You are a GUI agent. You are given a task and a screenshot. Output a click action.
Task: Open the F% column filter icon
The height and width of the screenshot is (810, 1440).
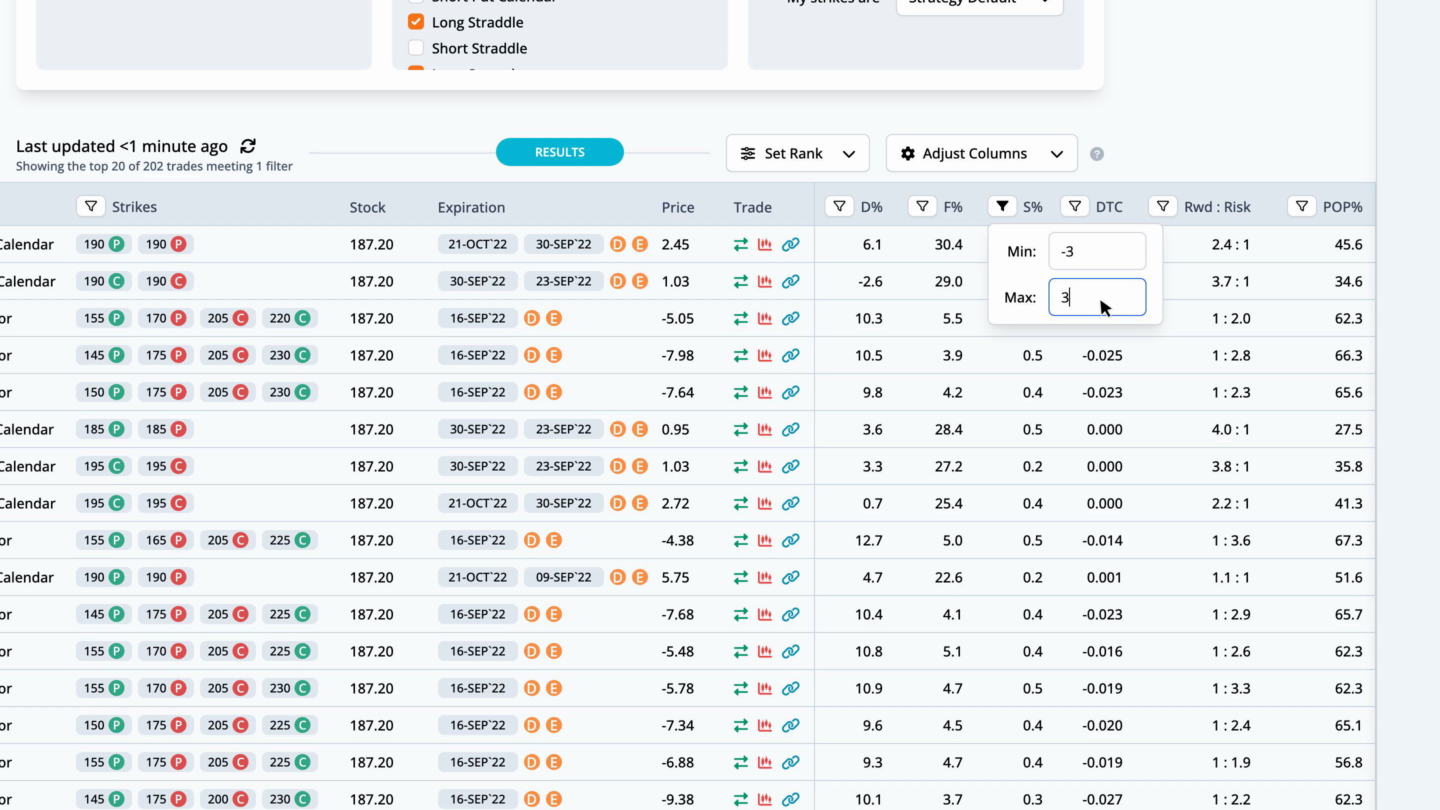click(x=922, y=207)
